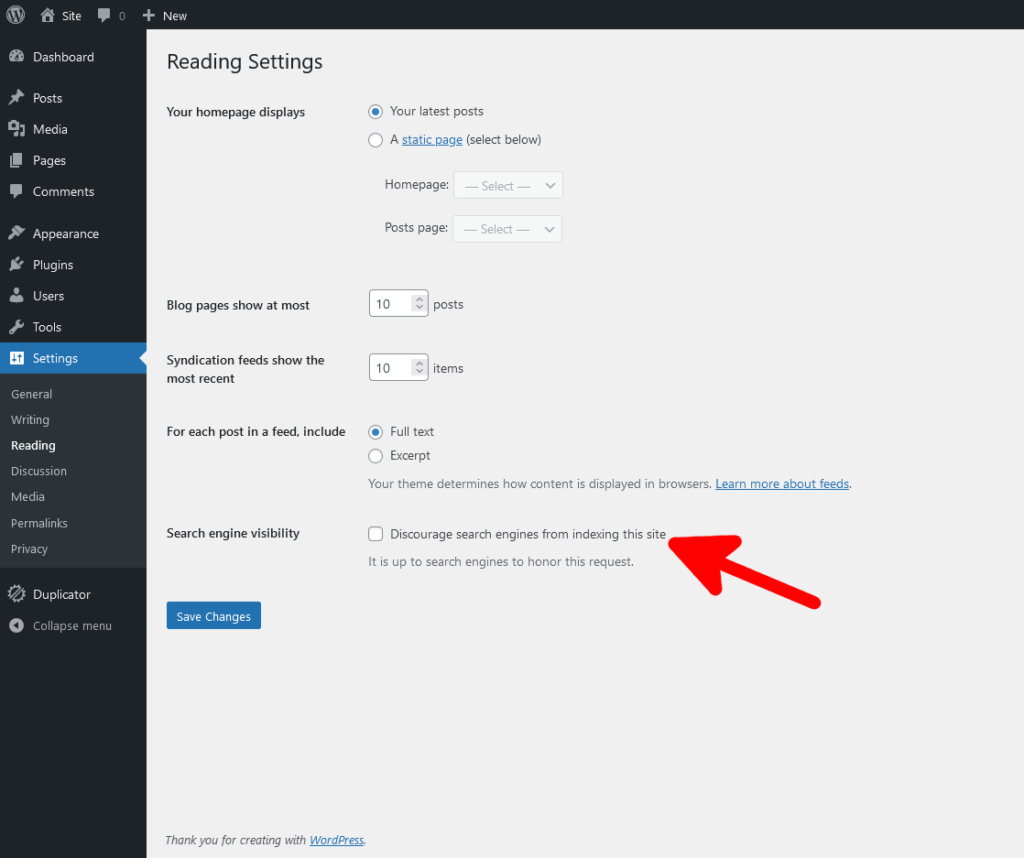The height and width of the screenshot is (858, 1024).
Task: Open the Permalinks settings page
Action: (40, 522)
